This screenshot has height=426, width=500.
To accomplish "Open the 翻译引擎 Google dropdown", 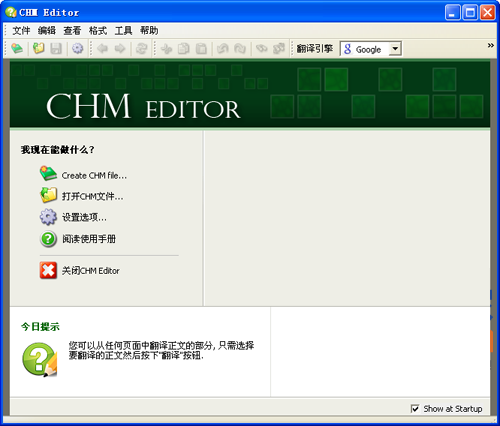I will [x=395, y=49].
